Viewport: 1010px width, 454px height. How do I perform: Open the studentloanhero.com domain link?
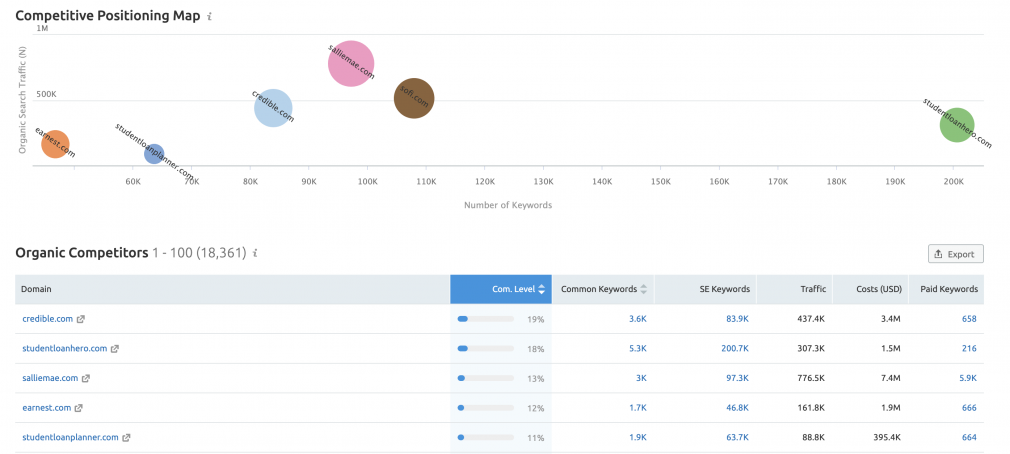[x=64, y=348]
